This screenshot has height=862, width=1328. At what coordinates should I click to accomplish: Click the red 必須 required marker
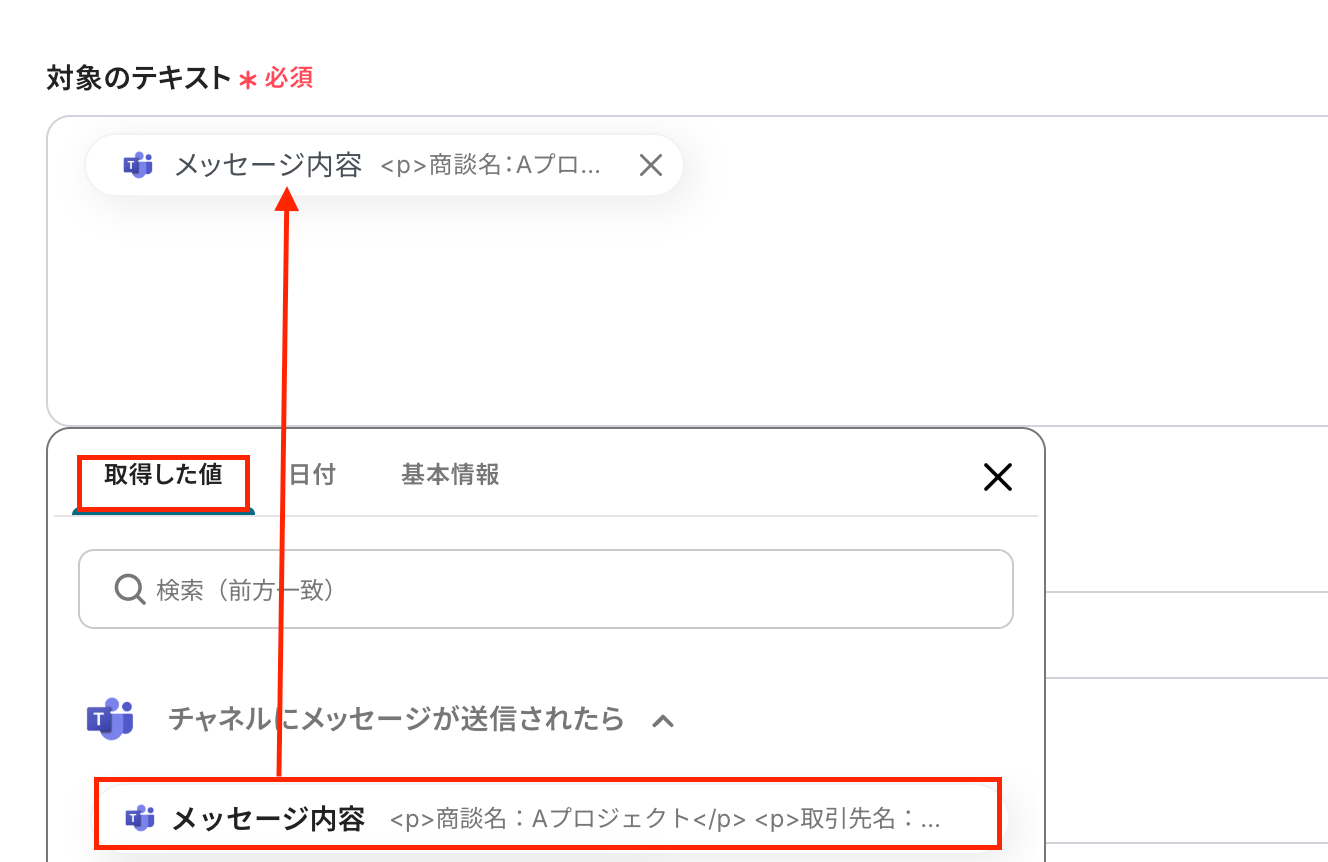point(289,78)
